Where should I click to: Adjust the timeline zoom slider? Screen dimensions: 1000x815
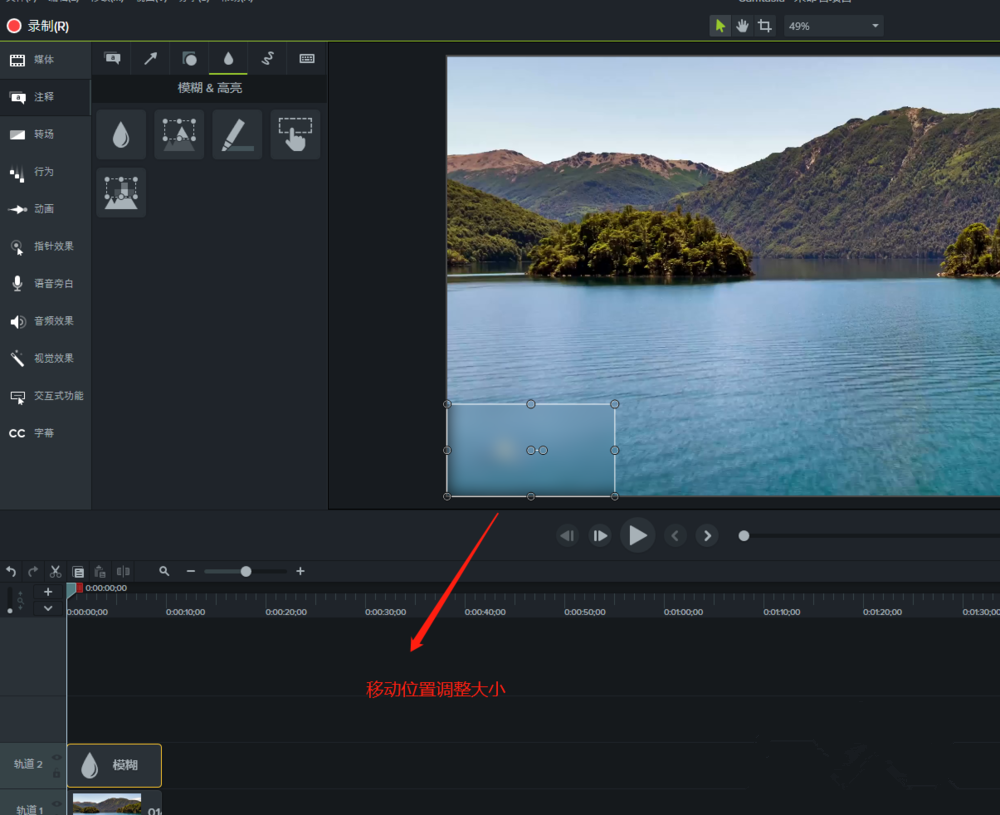point(245,571)
